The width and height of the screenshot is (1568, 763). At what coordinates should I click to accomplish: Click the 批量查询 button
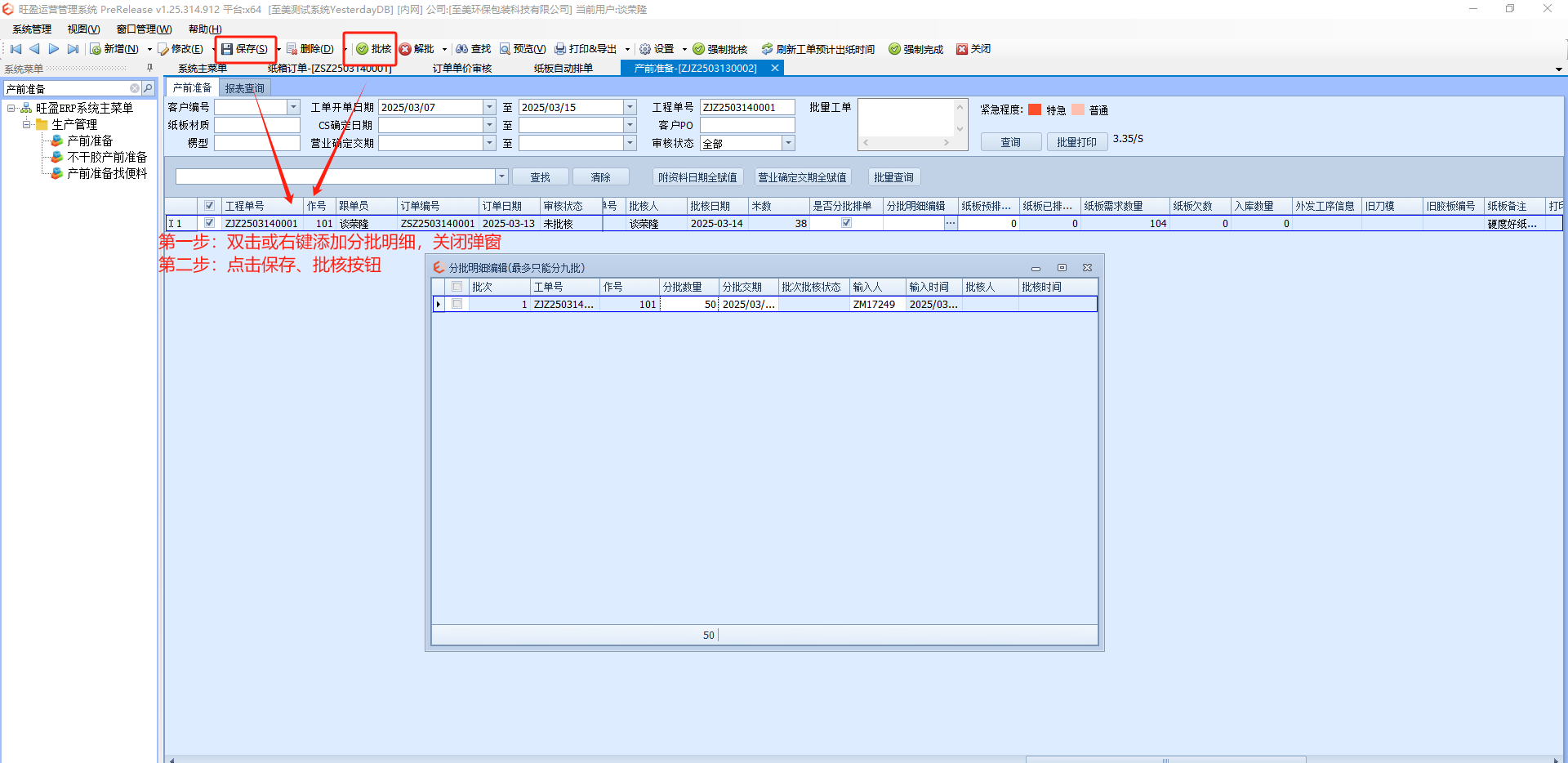pos(893,177)
